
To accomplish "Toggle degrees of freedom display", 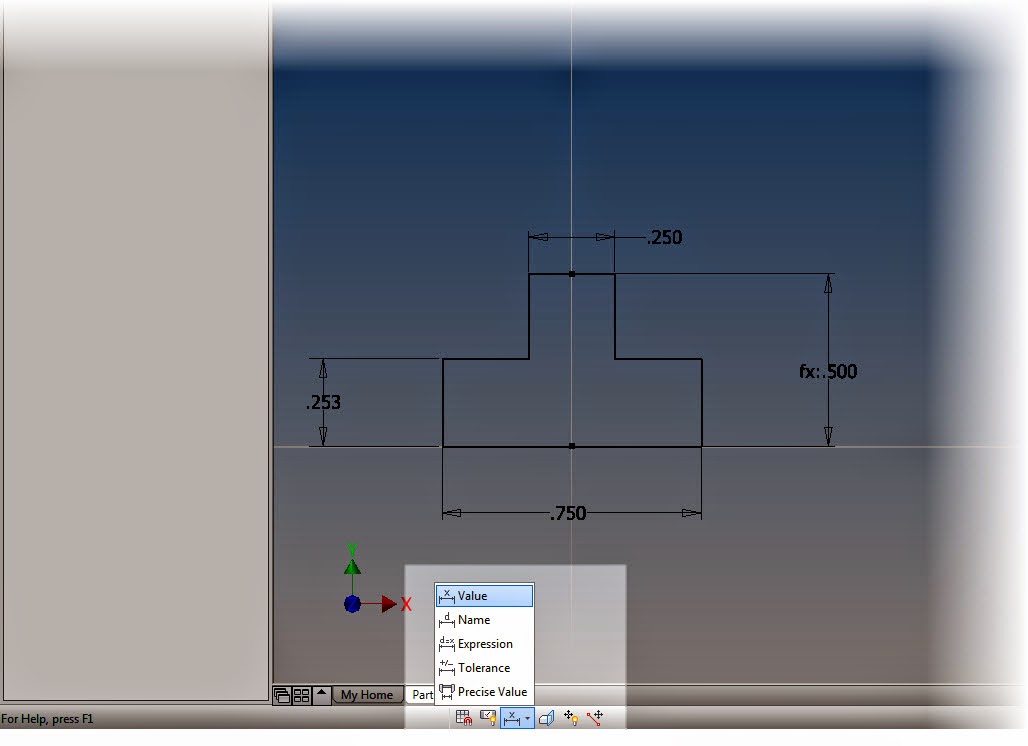I will (570, 716).
